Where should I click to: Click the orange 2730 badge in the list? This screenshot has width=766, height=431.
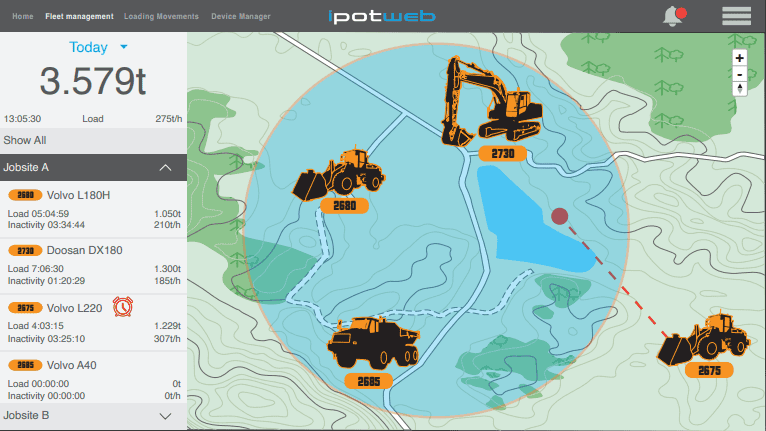(25, 250)
